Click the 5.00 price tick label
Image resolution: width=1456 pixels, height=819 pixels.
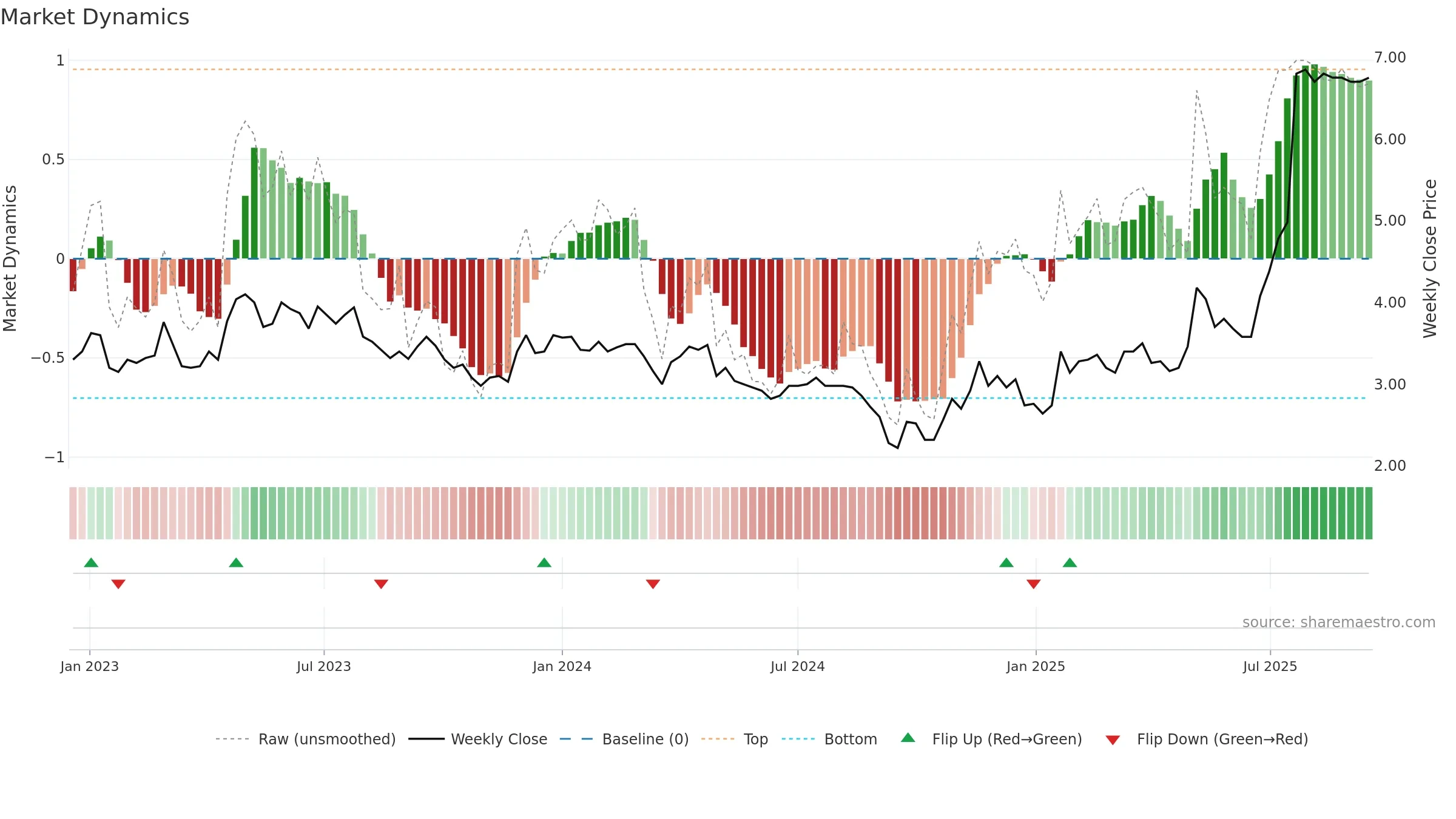click(1390, 221)
